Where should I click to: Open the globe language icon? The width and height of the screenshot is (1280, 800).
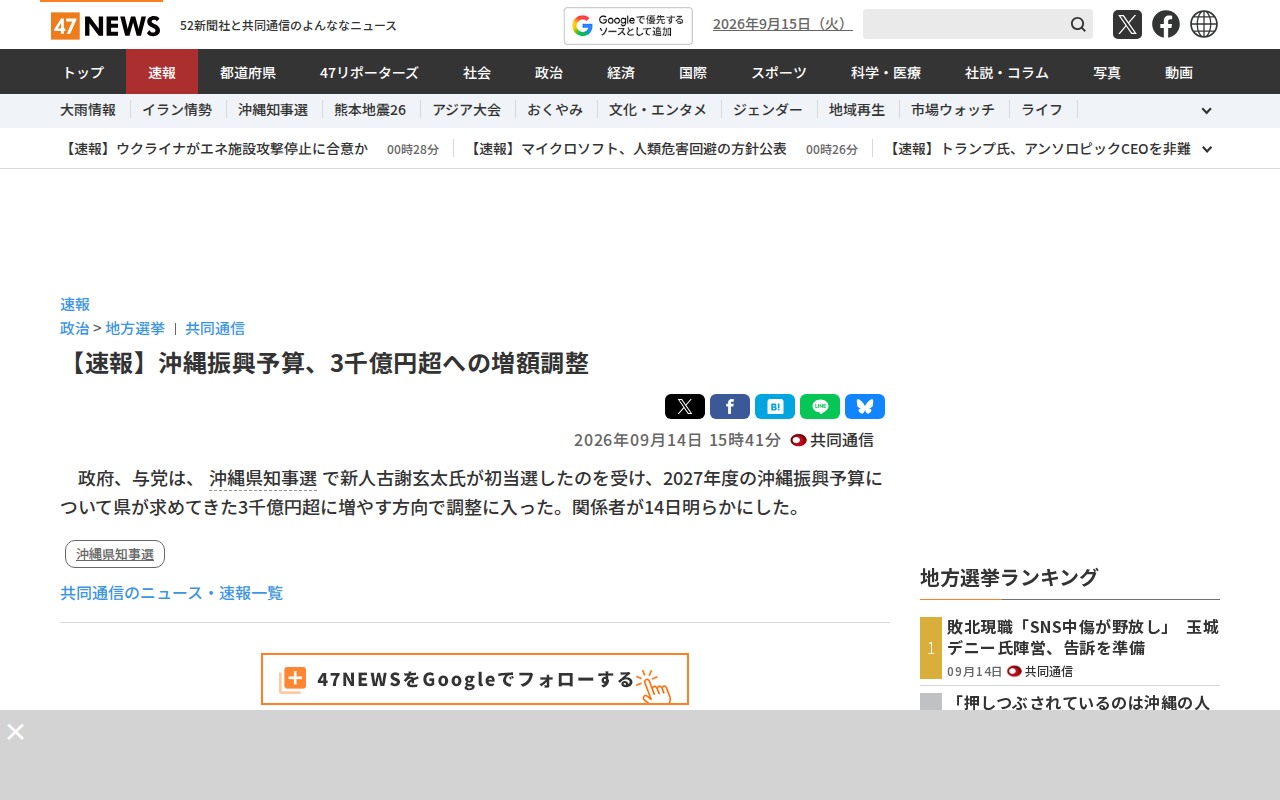pyautogui.click(x=1204, y=24)
